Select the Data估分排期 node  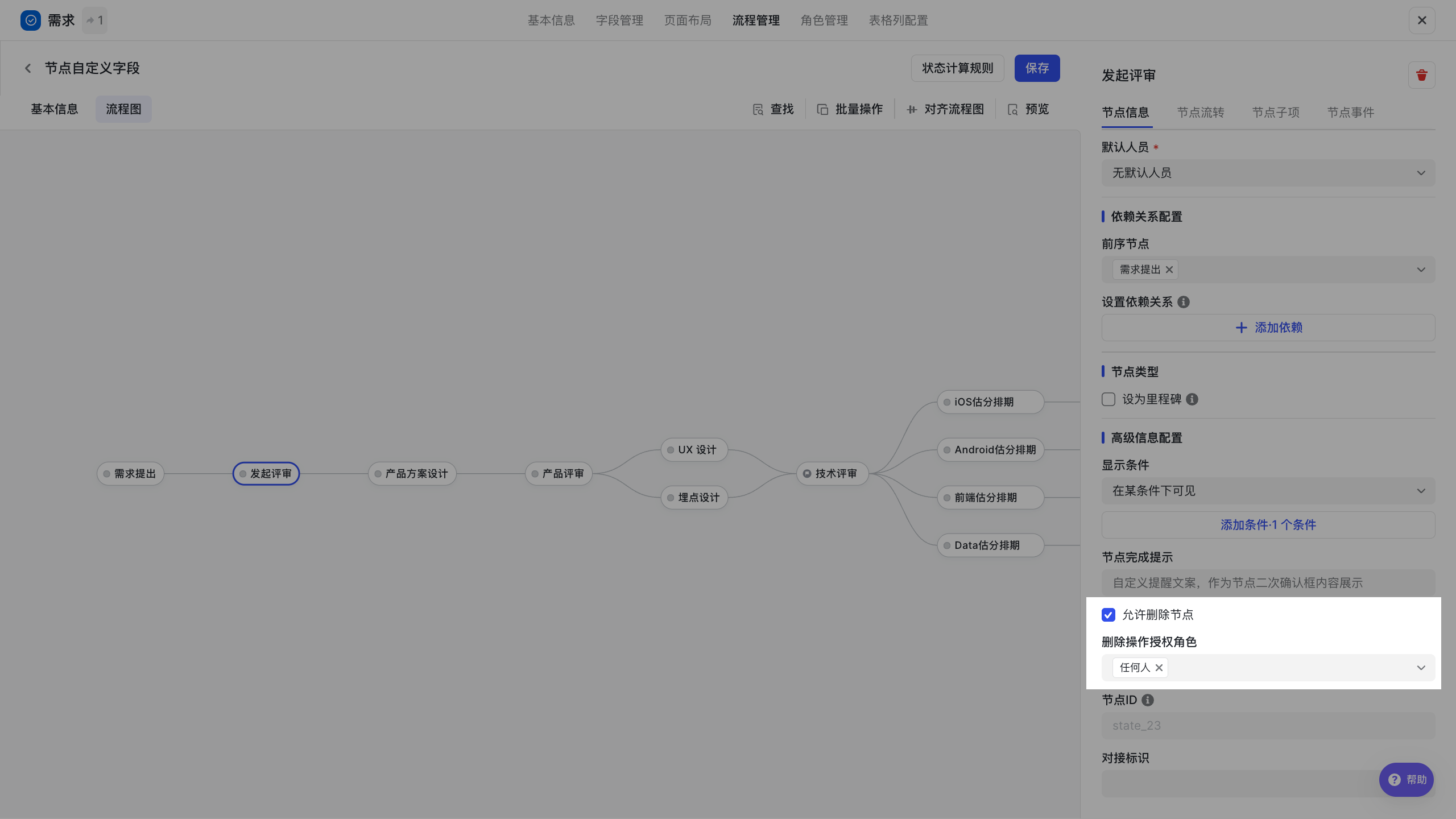[991, 545]
